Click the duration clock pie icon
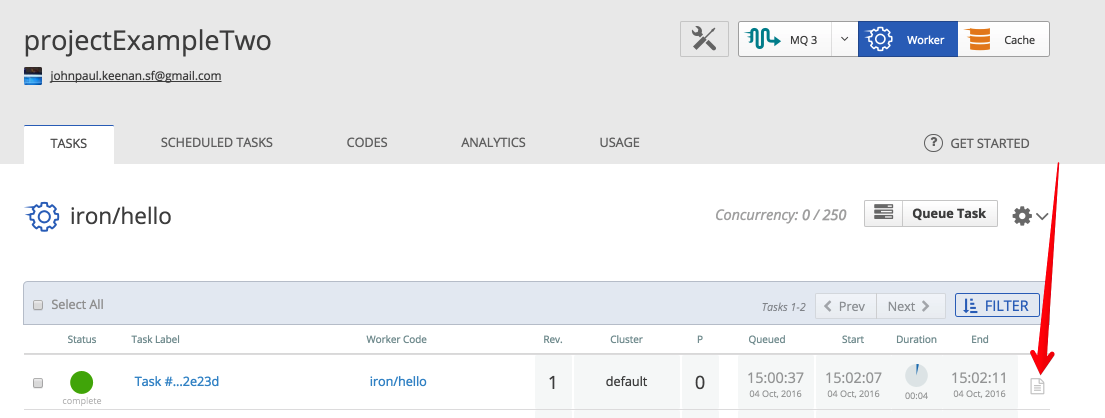Image resolution: width=1105 pixels, height=418 pixels. tap(916, 376)
